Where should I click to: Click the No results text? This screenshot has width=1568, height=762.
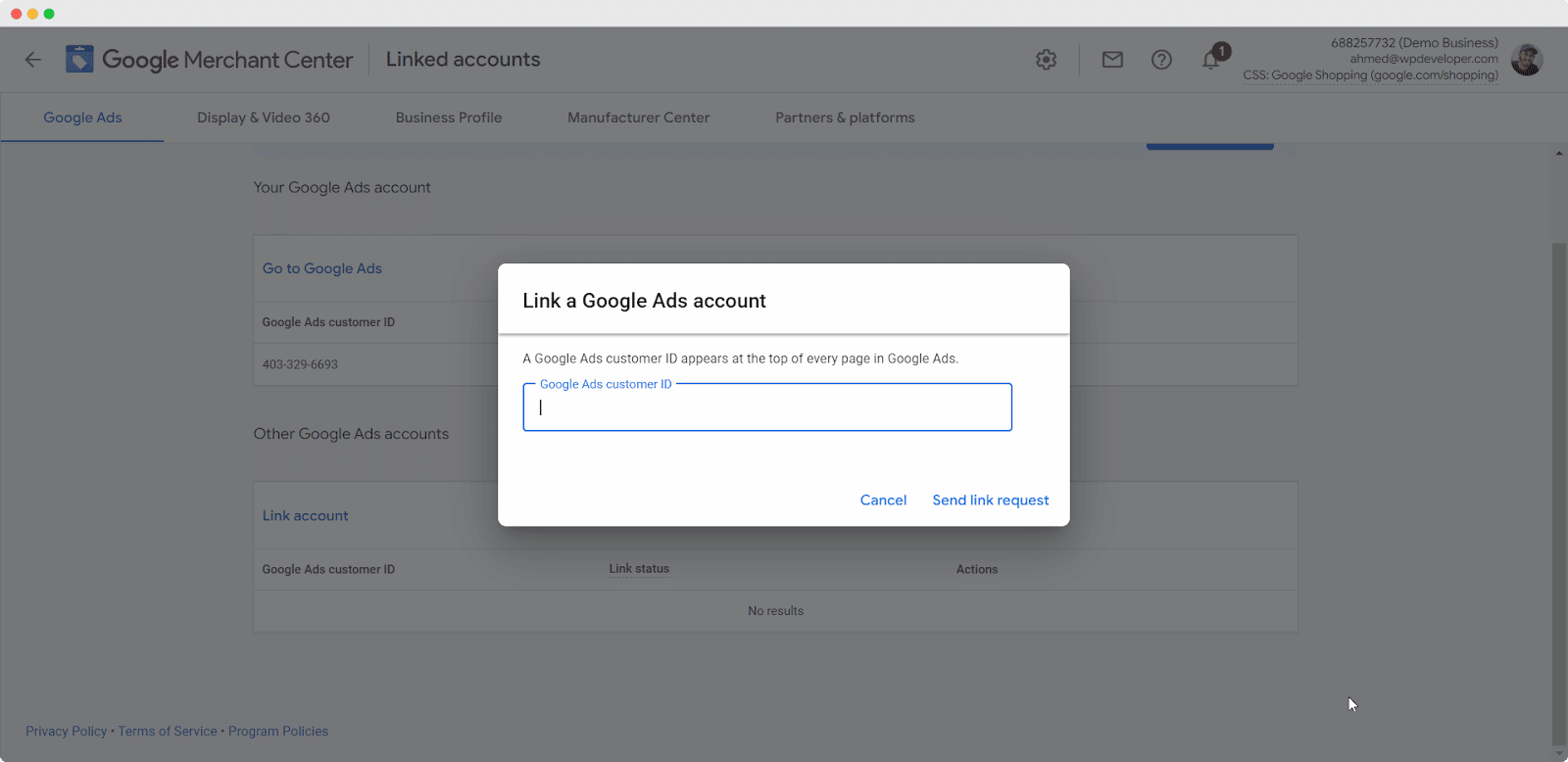[775, 611]
